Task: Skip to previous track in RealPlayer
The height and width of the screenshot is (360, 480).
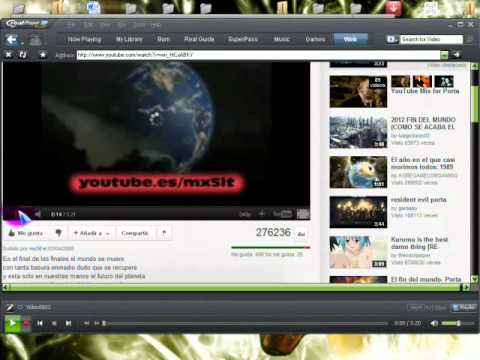Action: 40,323
